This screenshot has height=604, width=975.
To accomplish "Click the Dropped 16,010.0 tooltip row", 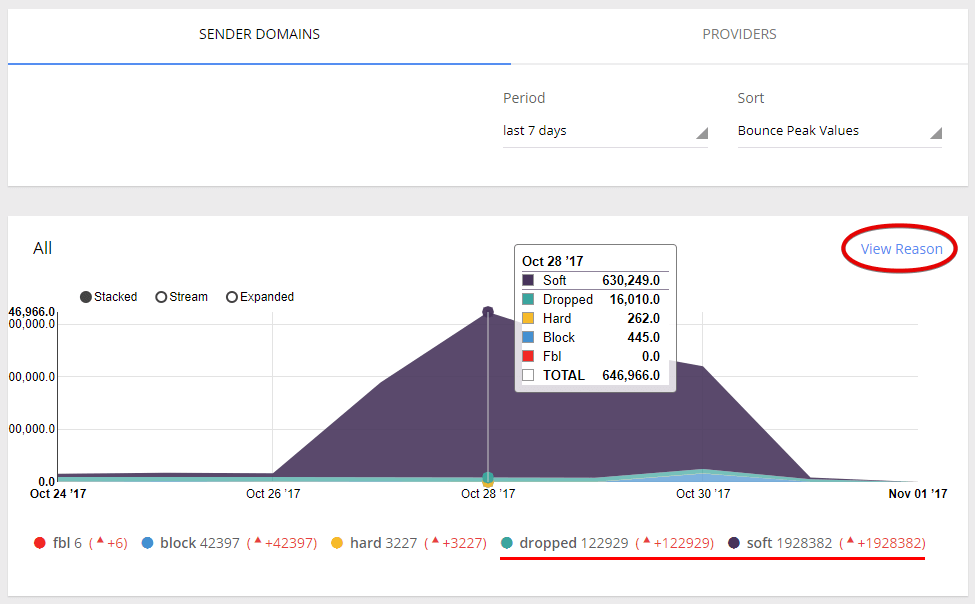I will 595,300.
